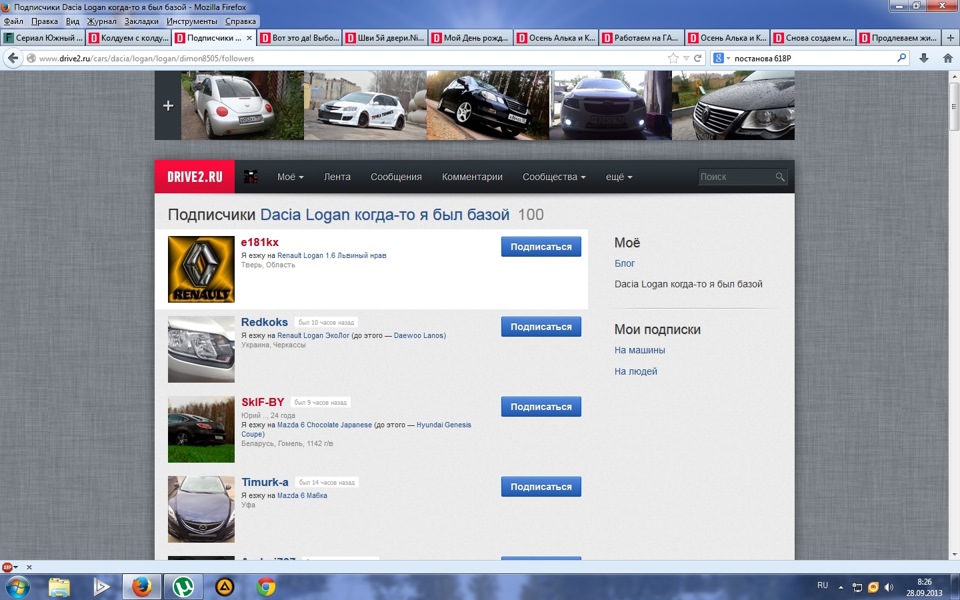Open the Журнал menu
Viewport: 960px width, 600px height.
tap(101, 21)
